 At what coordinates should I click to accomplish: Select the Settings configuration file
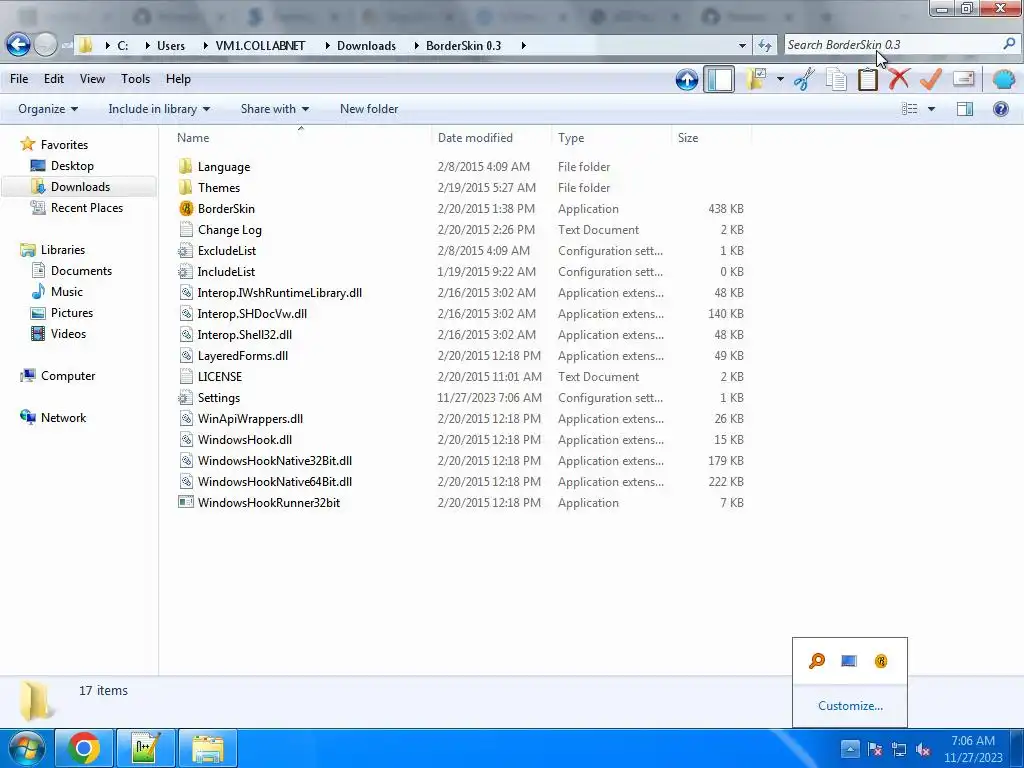(219, 398)
